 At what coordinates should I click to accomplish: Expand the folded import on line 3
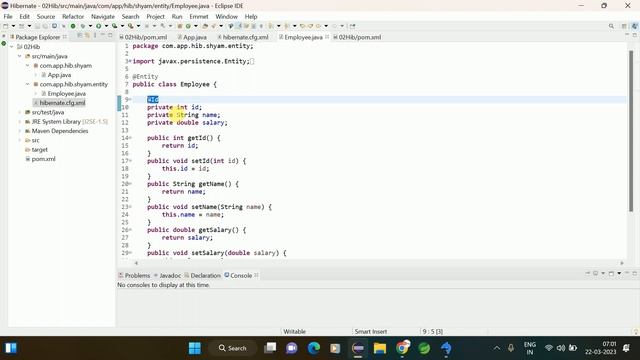(130, 61)
